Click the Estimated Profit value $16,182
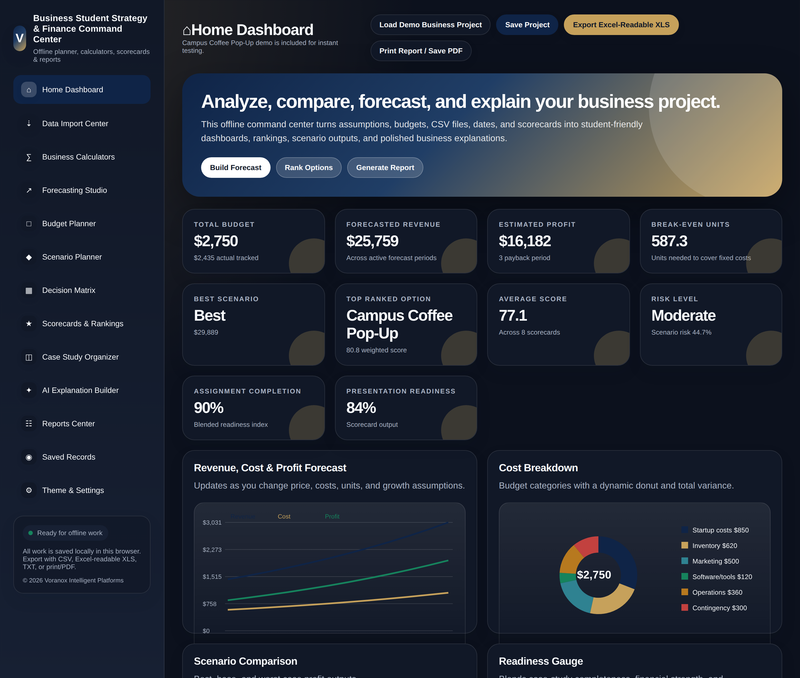This screenshot has height=678, width=800. pos(524,241)
